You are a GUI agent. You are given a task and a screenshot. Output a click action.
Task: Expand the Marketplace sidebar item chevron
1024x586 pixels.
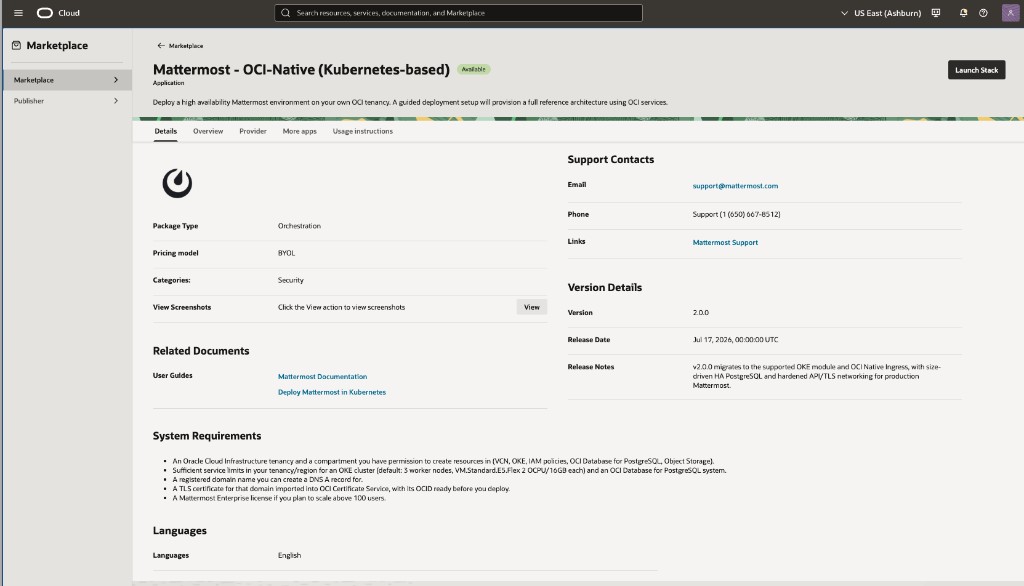click(x=116, y=80)
